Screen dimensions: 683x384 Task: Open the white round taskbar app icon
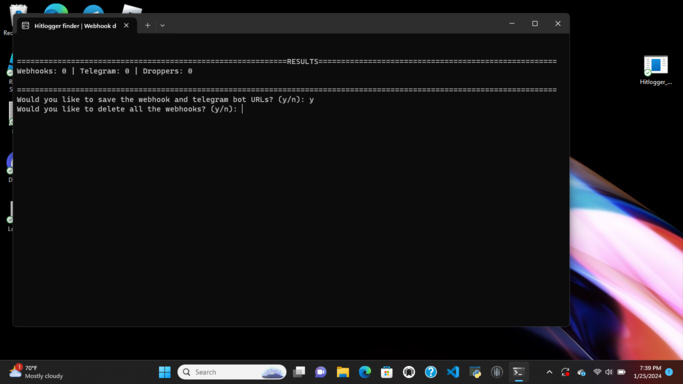(409, 372)
